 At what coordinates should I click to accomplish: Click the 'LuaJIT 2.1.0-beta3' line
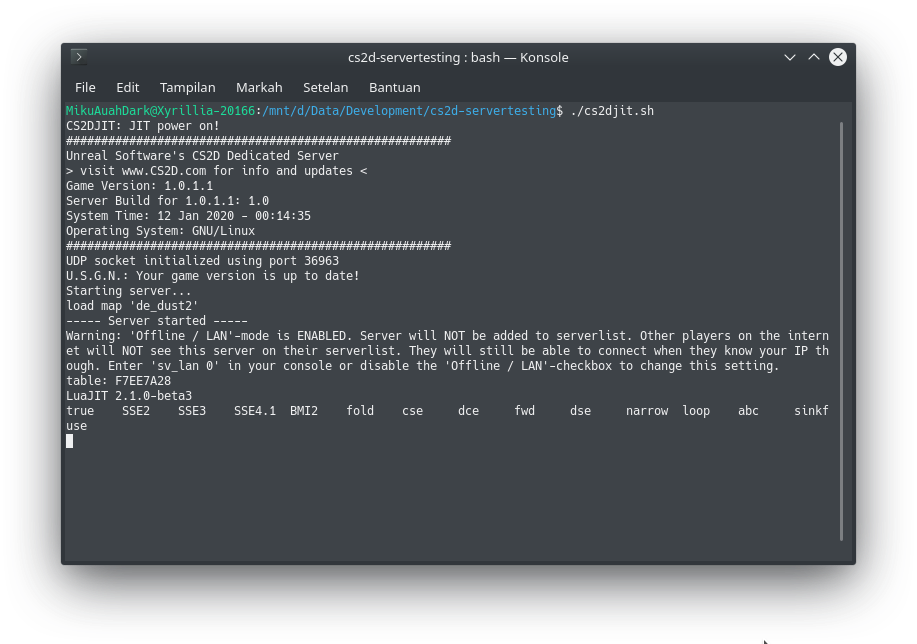tap(129, 396)
